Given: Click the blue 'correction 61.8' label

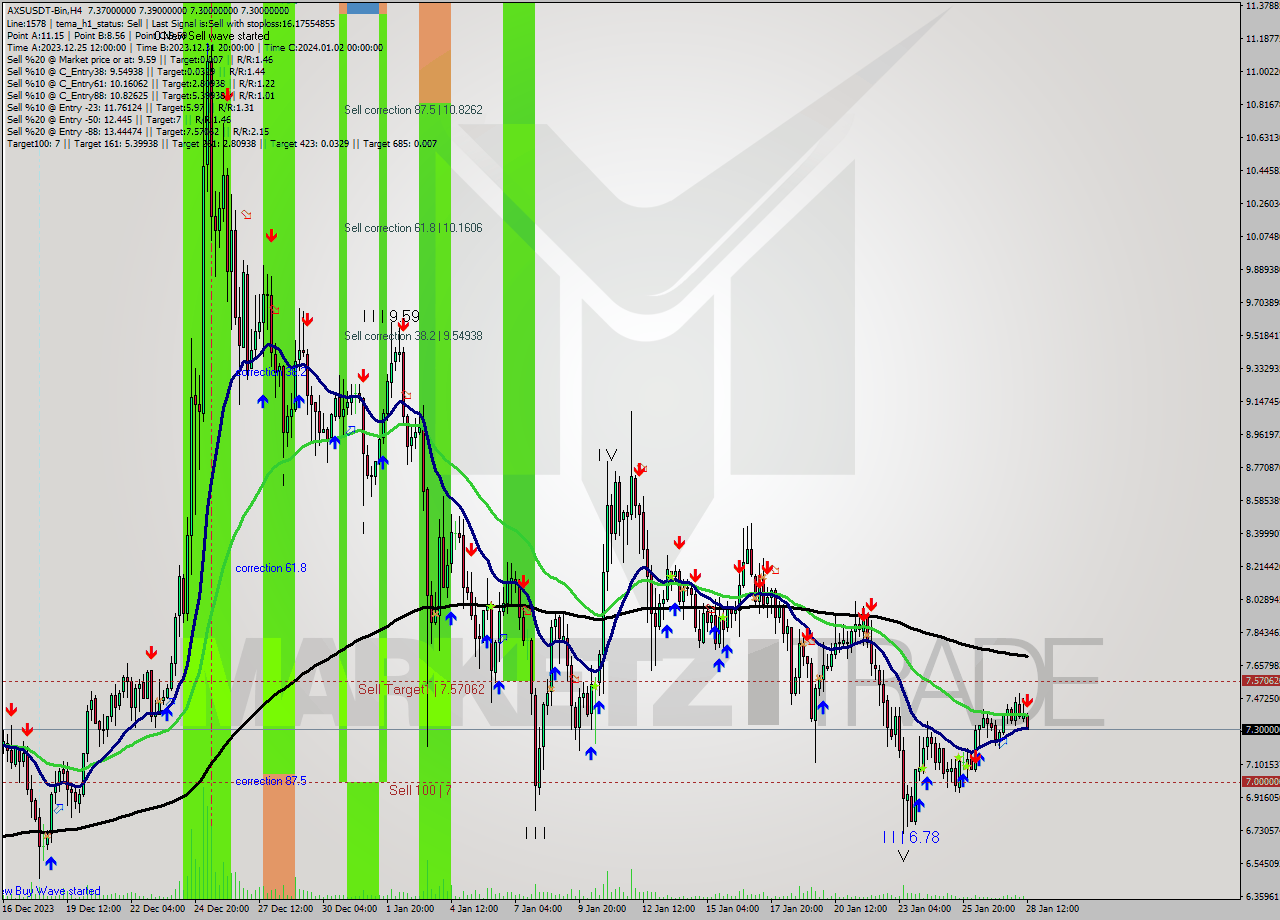Looking at the screenshot, I should pos(271,568).
